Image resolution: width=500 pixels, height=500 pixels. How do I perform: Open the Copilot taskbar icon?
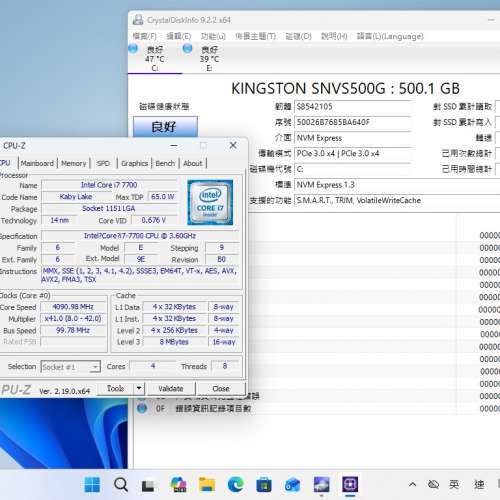pos(178,484)
